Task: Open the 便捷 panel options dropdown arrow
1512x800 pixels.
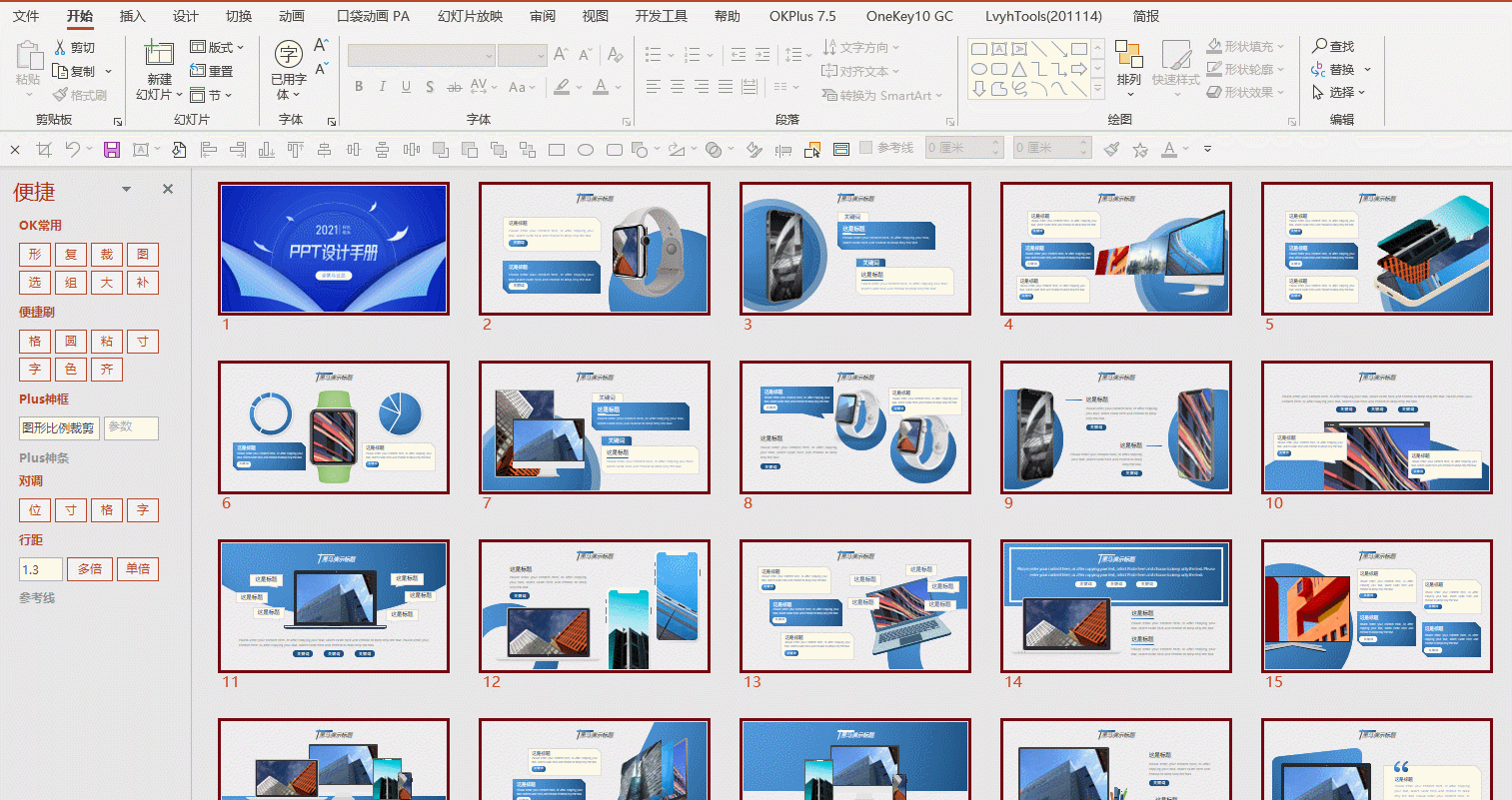Action: 126,189
